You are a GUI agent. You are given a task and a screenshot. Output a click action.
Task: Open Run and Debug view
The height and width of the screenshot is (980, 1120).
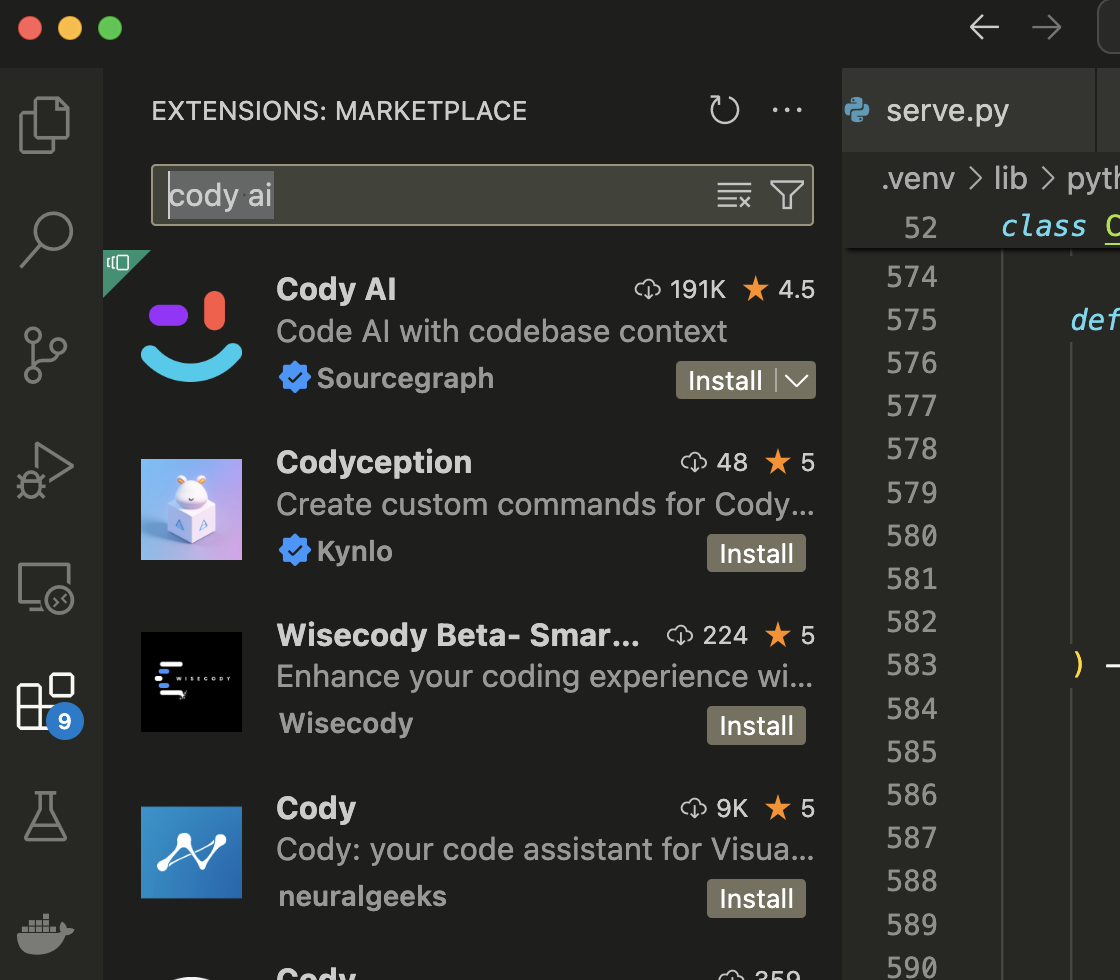click(x=45, y=470)
